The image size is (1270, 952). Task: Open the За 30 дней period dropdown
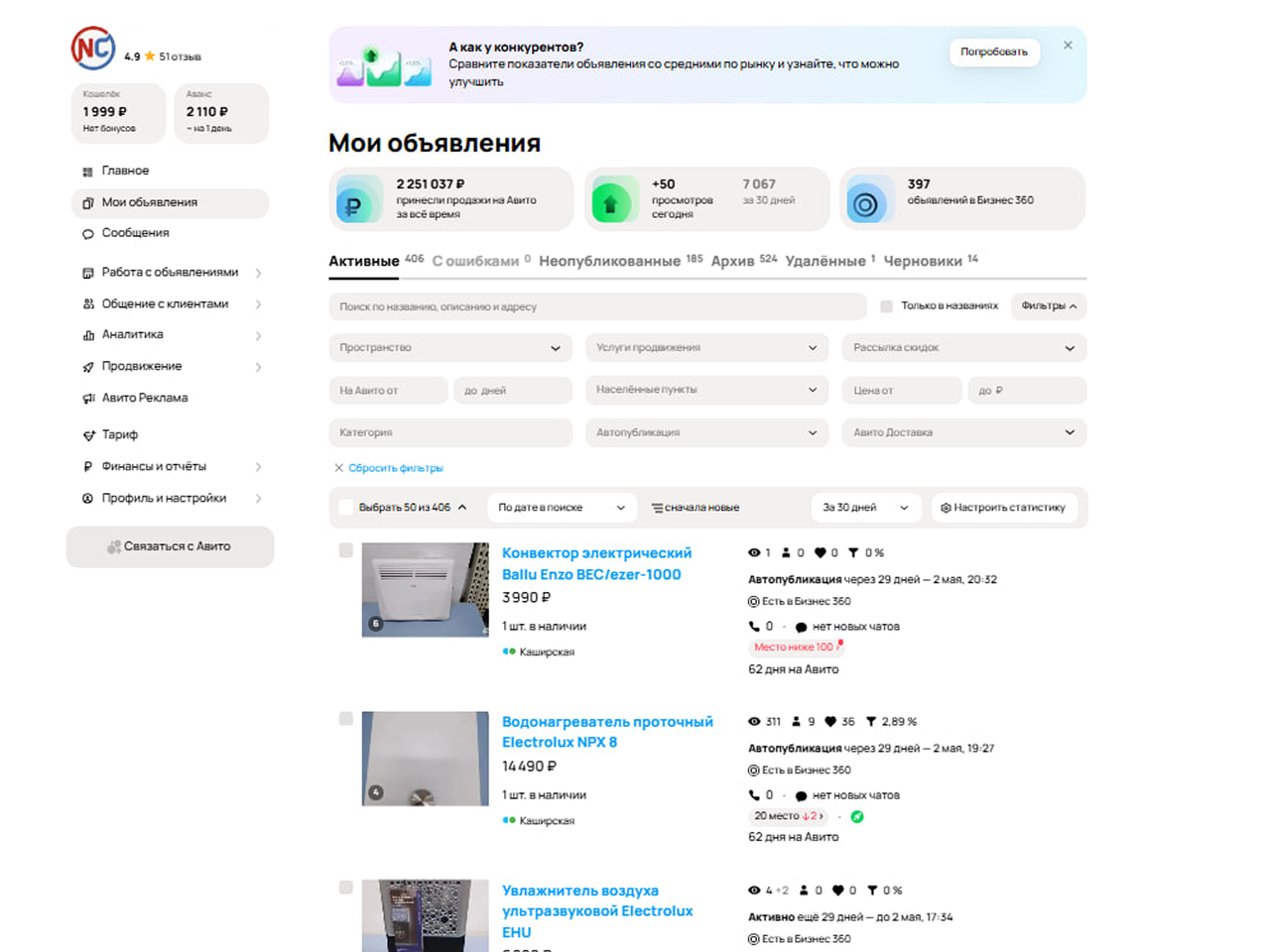pyautogui.click(x=866, y=508)
